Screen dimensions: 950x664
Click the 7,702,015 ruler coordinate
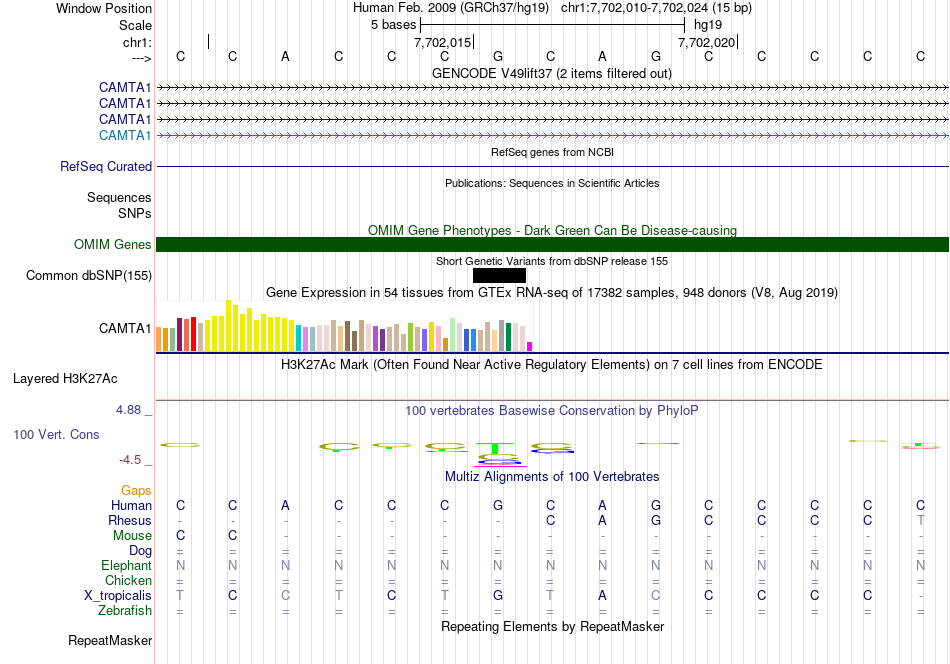pos(442,42)
